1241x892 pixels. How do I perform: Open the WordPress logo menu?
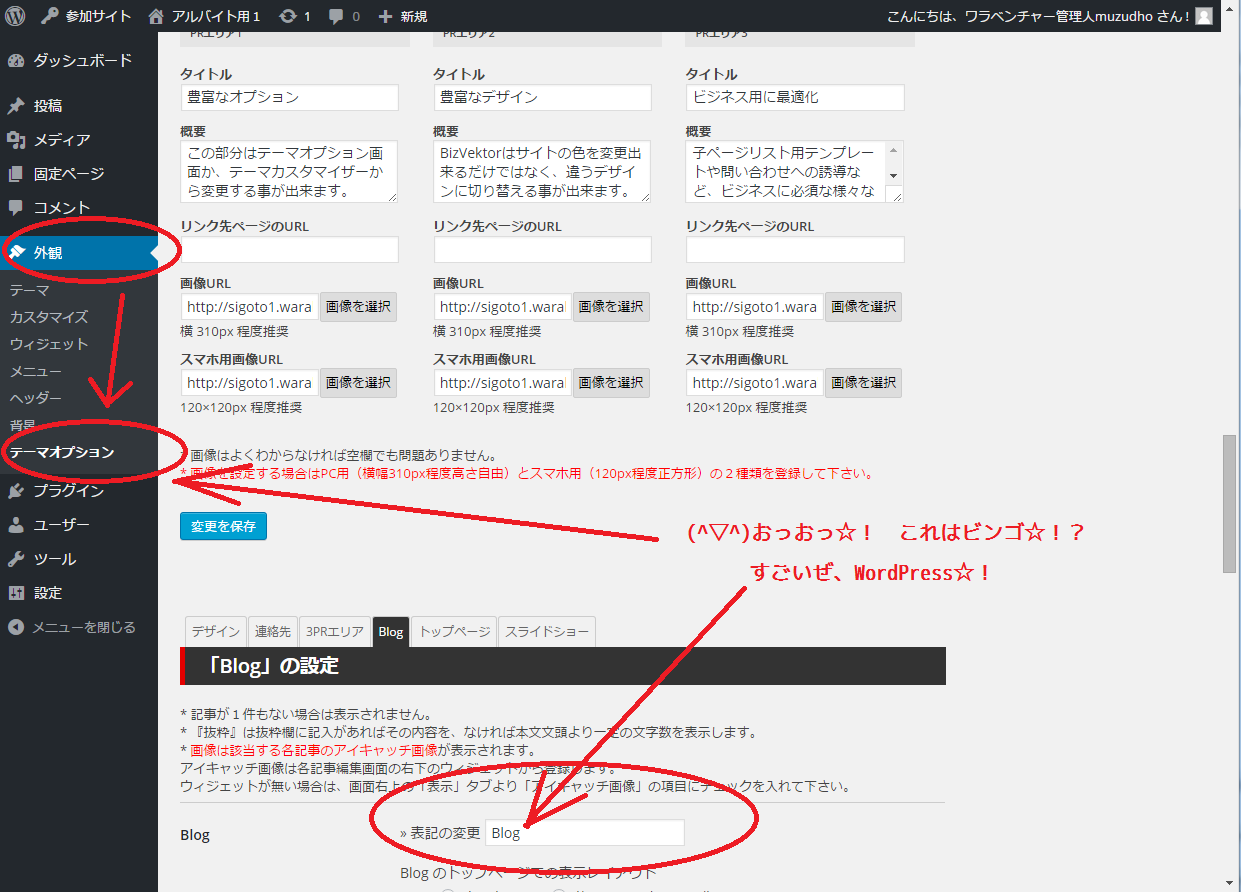click(x=16, y=16)
